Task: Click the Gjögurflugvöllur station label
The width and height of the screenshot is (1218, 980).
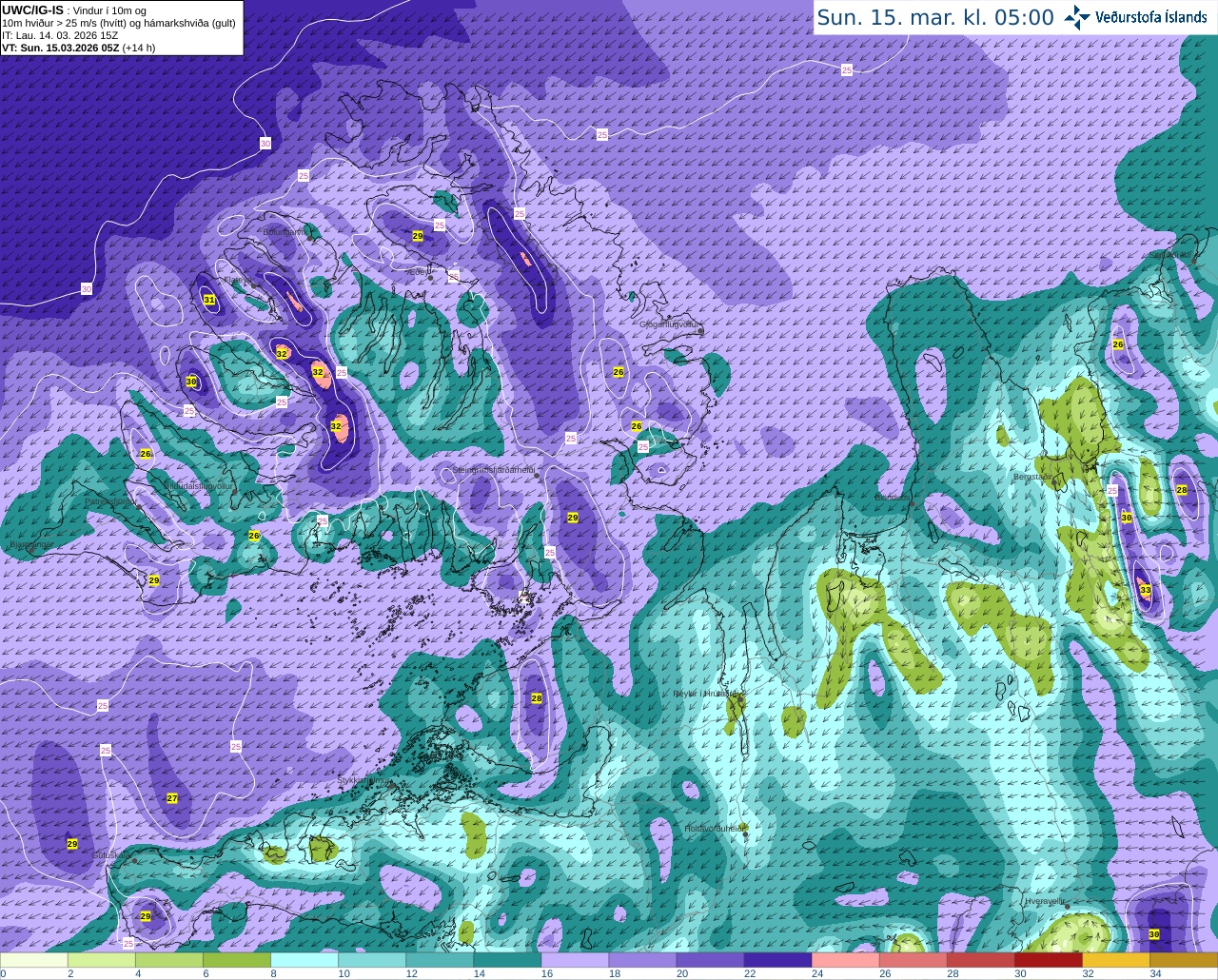Action: [x=669, y=324]
